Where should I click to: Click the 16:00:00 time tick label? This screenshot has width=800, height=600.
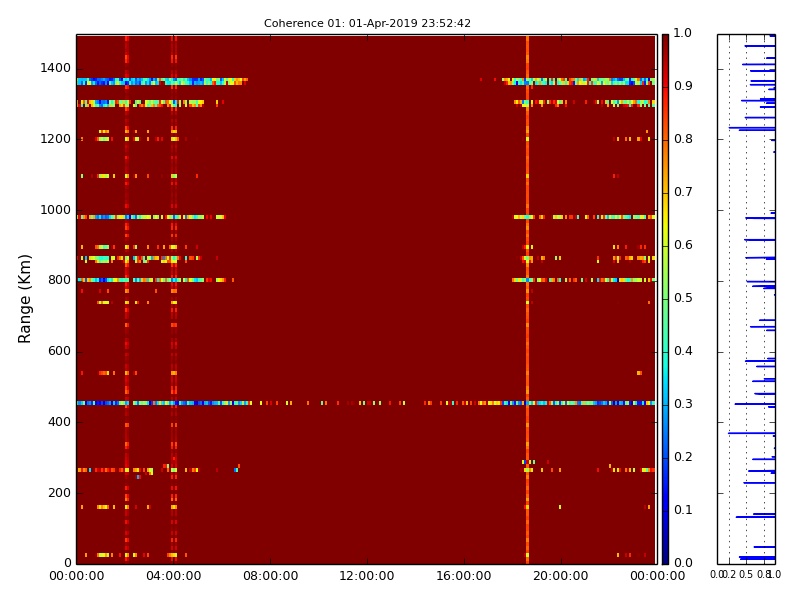tap(464, 576)
